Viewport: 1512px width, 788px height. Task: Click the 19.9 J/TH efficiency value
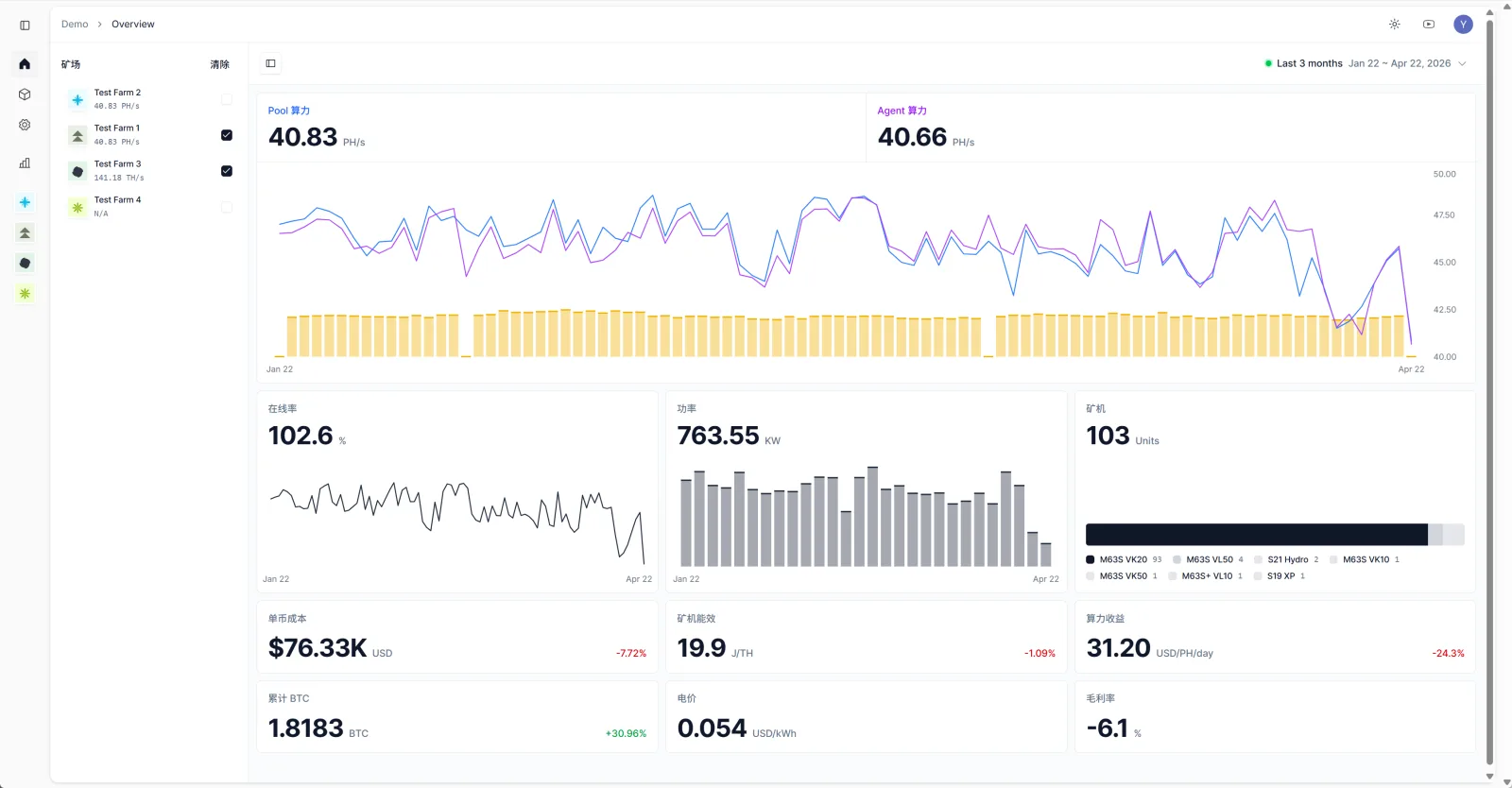[x=715, y=648]
